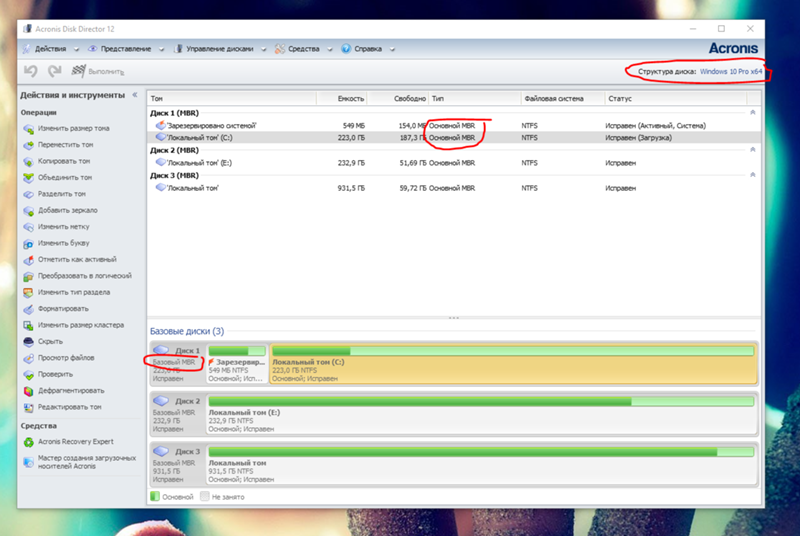This screenshot has height=536, width=800.
Task: Select the Диск 2 label block
Action: [x=177, y=414]
